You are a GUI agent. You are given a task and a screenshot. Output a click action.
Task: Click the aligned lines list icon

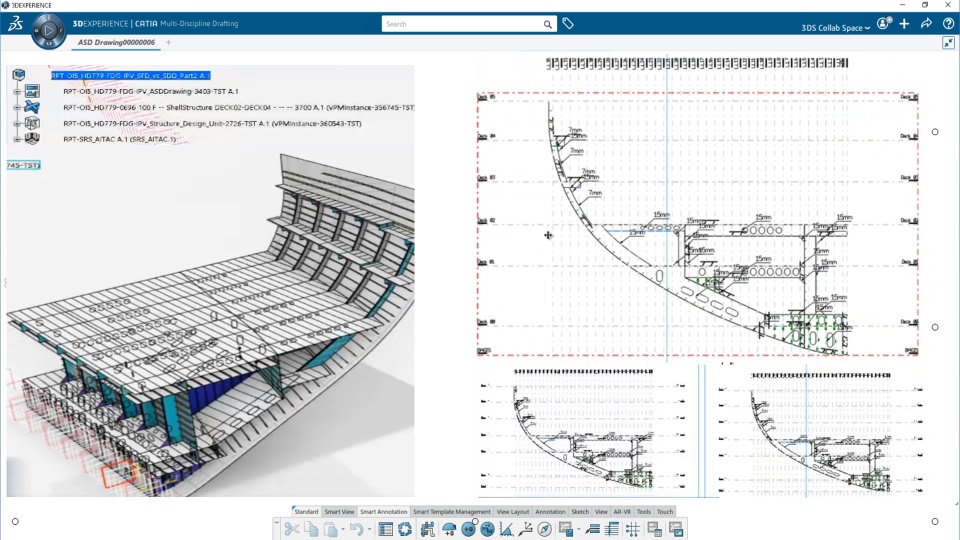click(x=612, y=529)
